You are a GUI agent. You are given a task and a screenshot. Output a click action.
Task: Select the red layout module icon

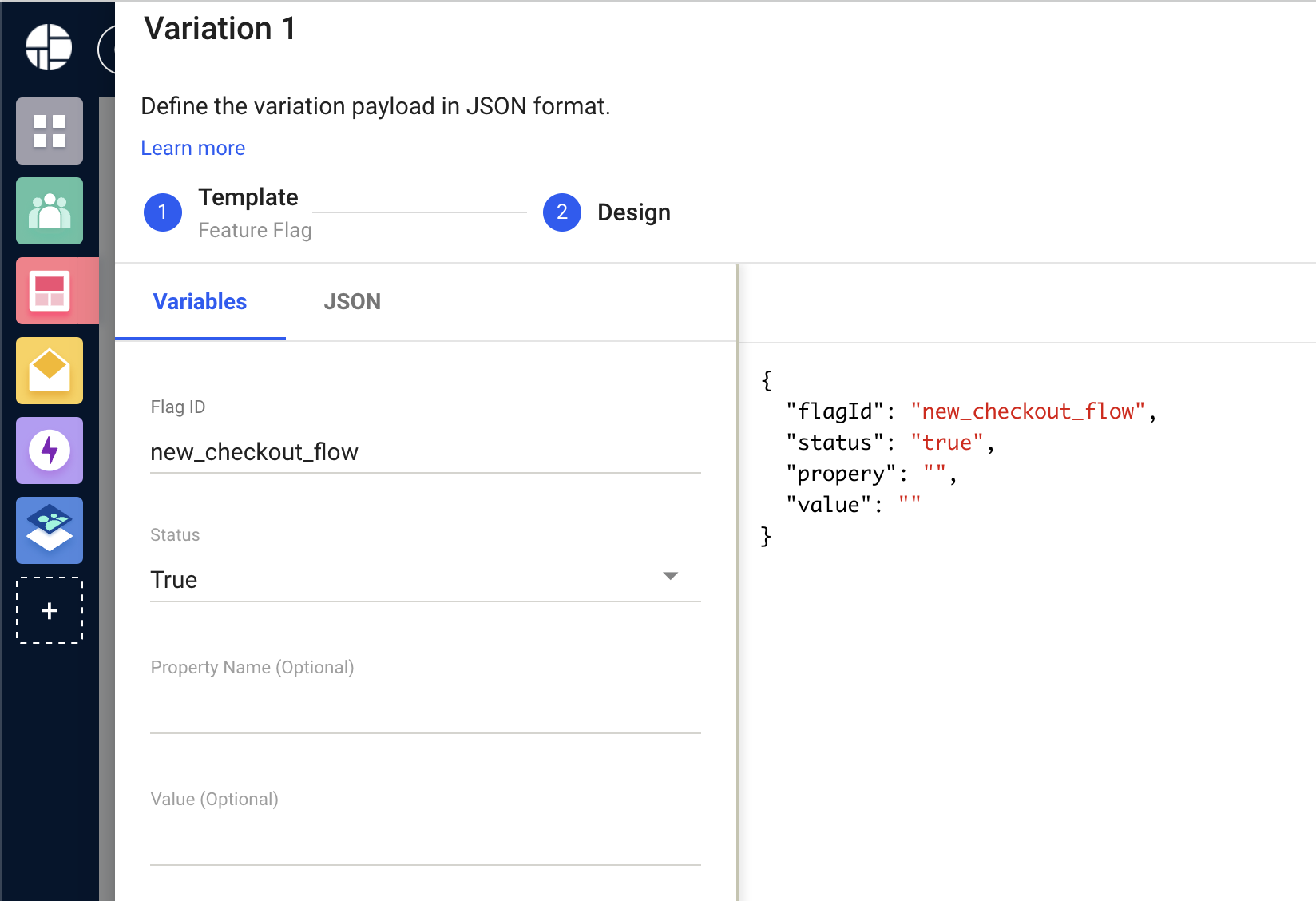tap(50, 291)
